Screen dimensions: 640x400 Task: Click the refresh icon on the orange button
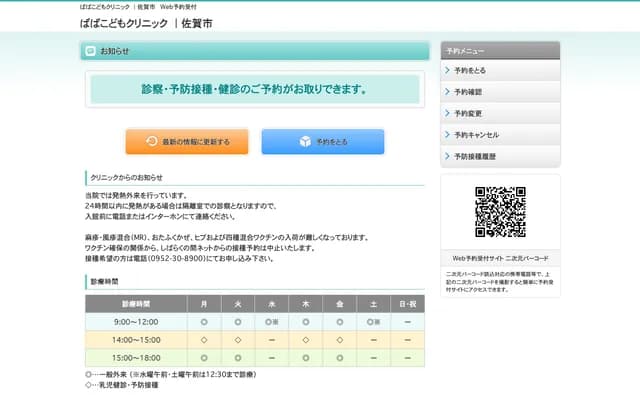click(152, 142)
